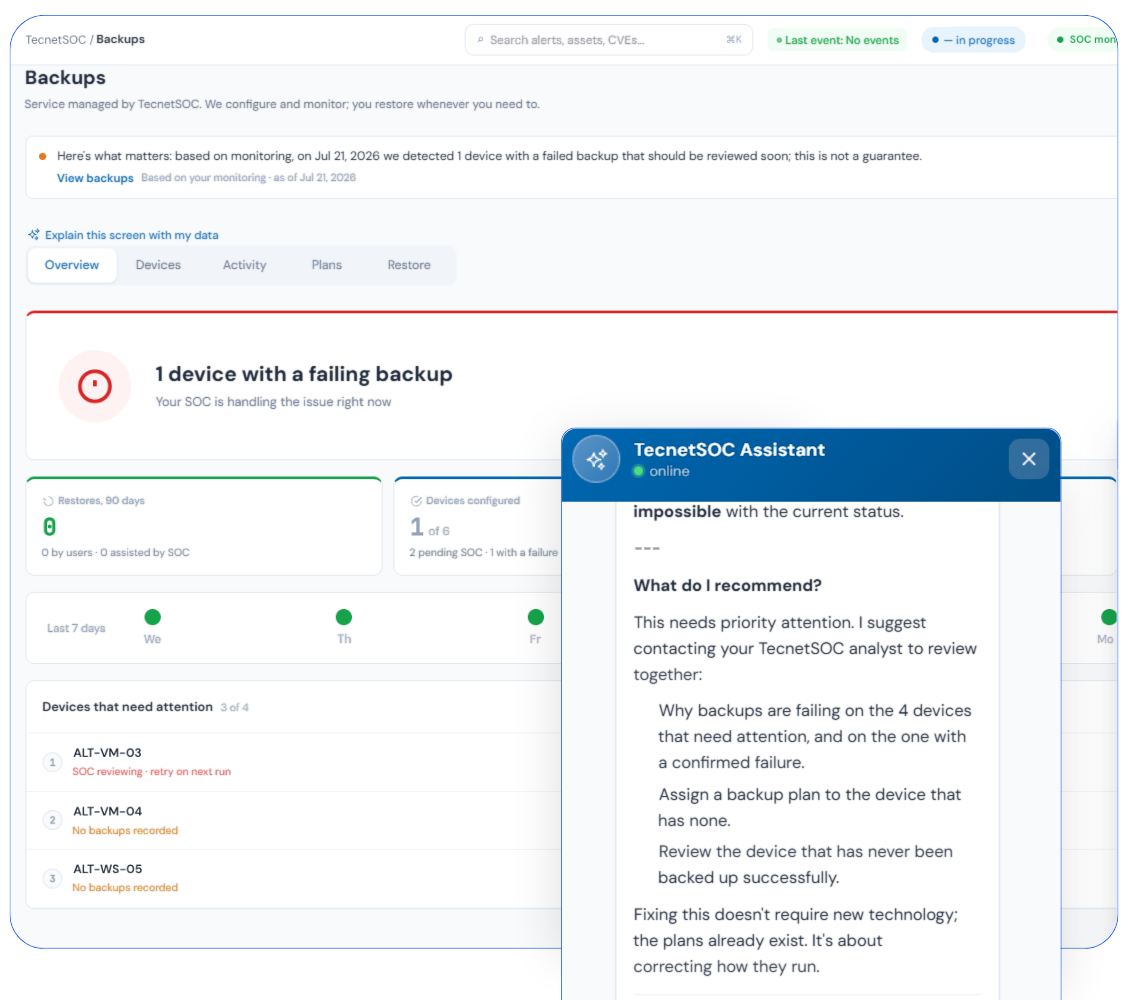Image resolution: width=1128 pixels, height=1000 pixels.
Task: Select the ALT-VM-04 device row
Action: (x=294, y=820)
